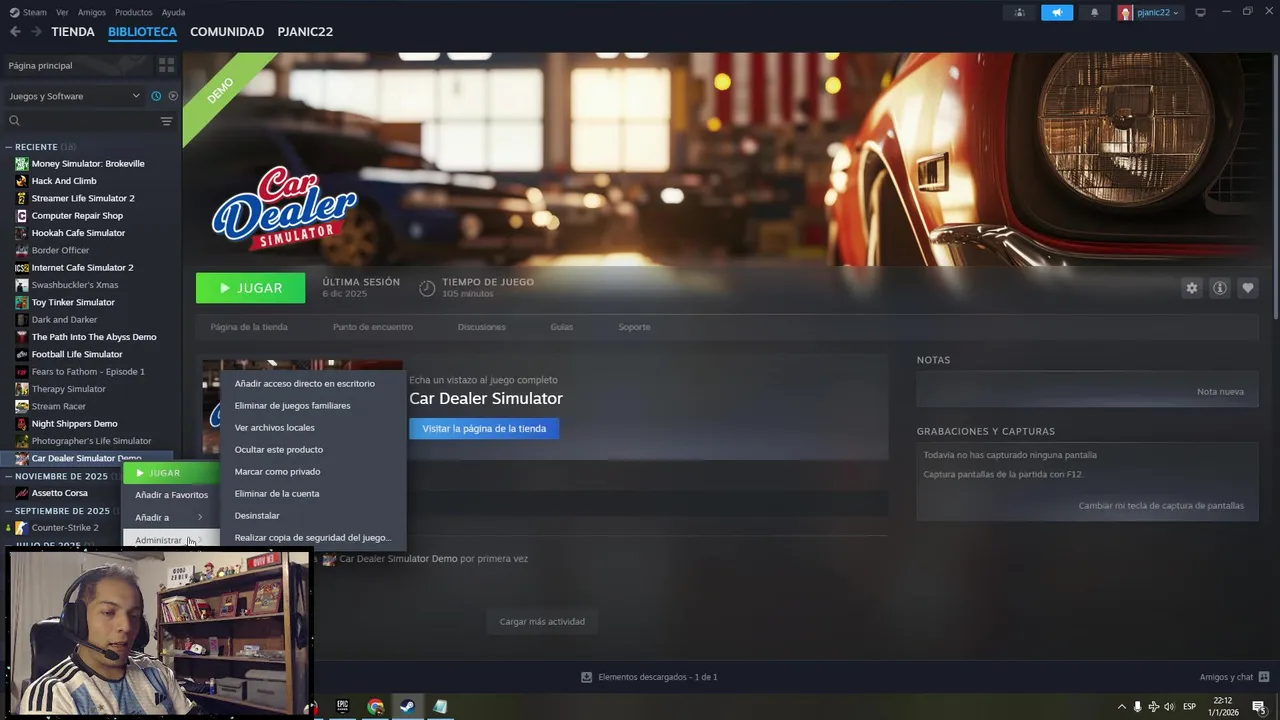The height and width of the screenshot is (720, 1280).
Task: Open downloads status Elementos descargados
Action: 649,677
